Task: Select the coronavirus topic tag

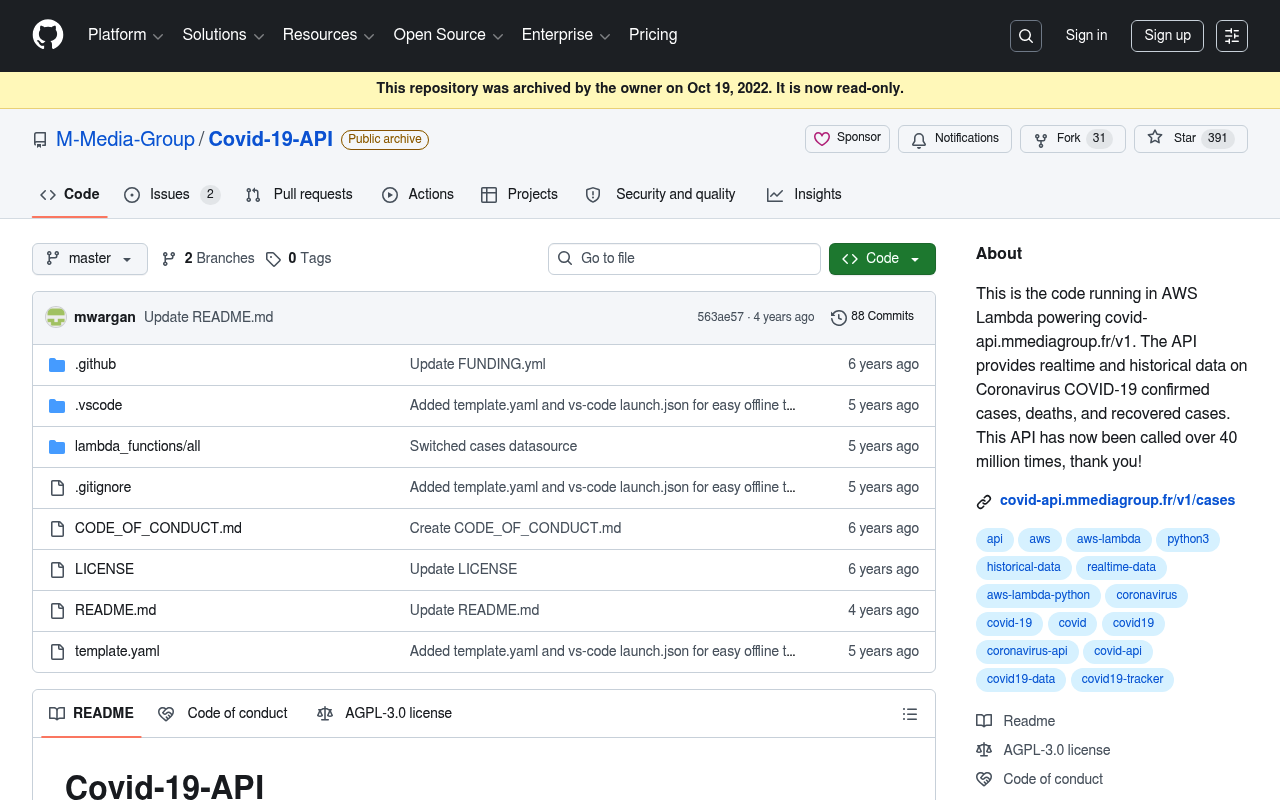Action: pos(1147,596)
